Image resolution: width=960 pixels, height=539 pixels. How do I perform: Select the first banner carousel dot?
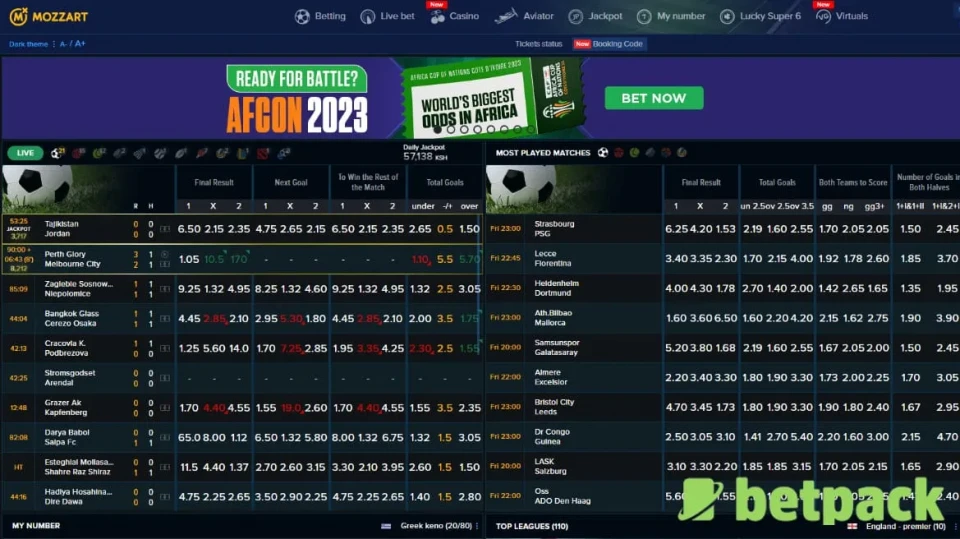tap(437, 129)
